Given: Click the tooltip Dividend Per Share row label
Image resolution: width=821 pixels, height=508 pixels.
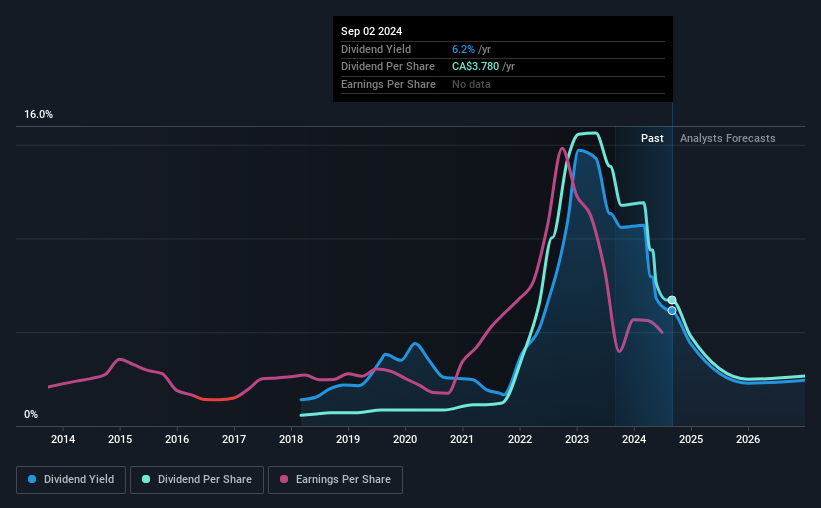Looking at the screenshot, I should point(388,67).
